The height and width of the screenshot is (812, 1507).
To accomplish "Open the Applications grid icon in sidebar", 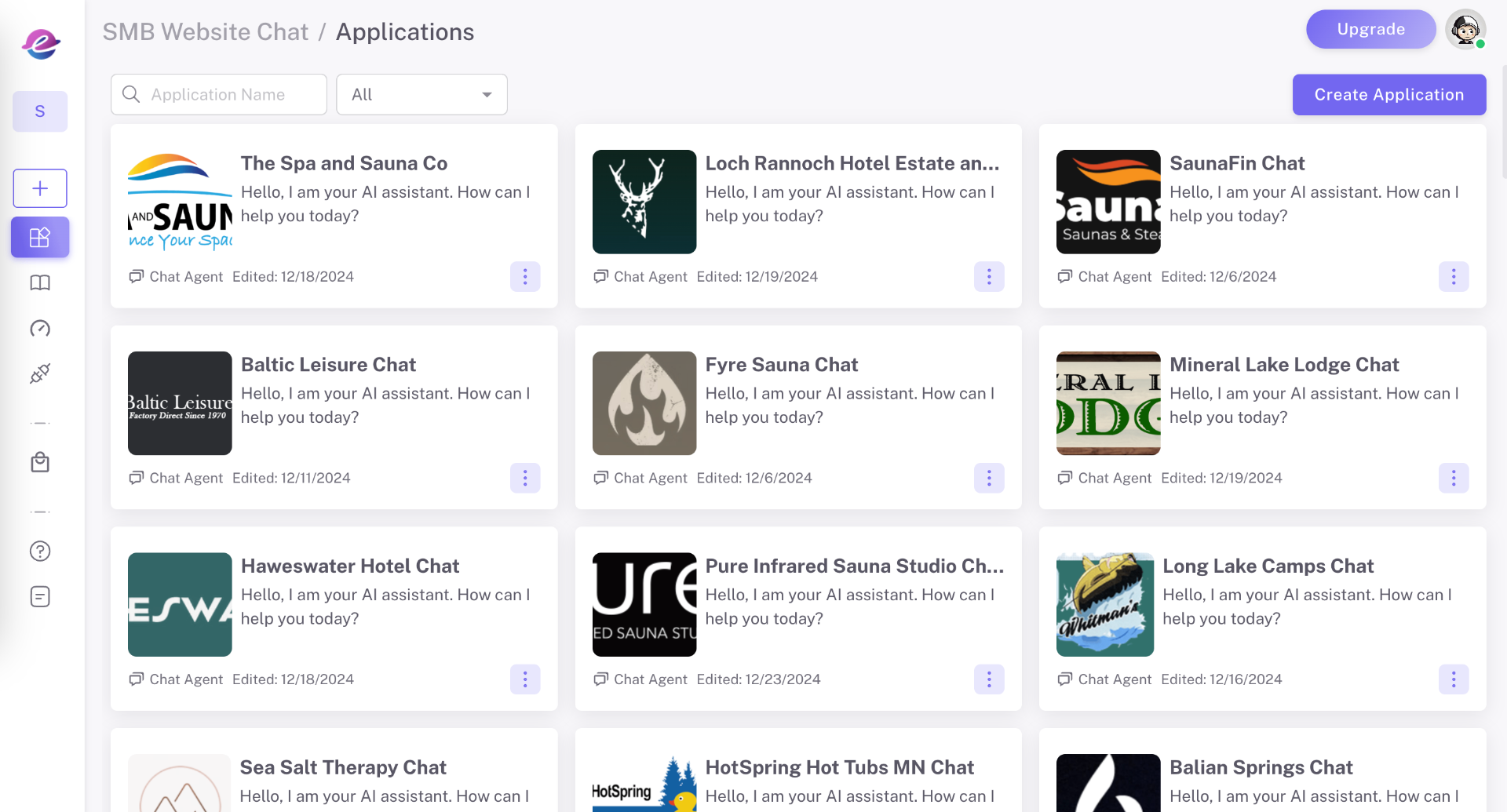I will pos(40,237).
